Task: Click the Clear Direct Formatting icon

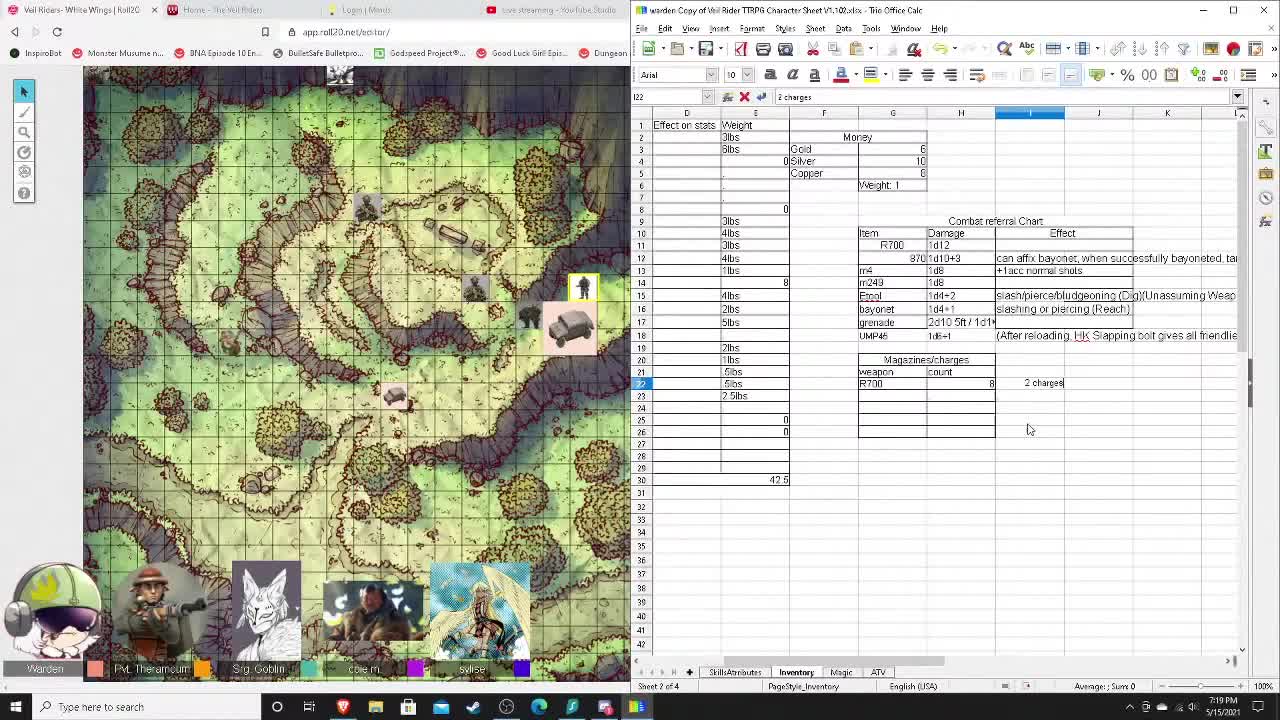Action: [x=914, y=48]
